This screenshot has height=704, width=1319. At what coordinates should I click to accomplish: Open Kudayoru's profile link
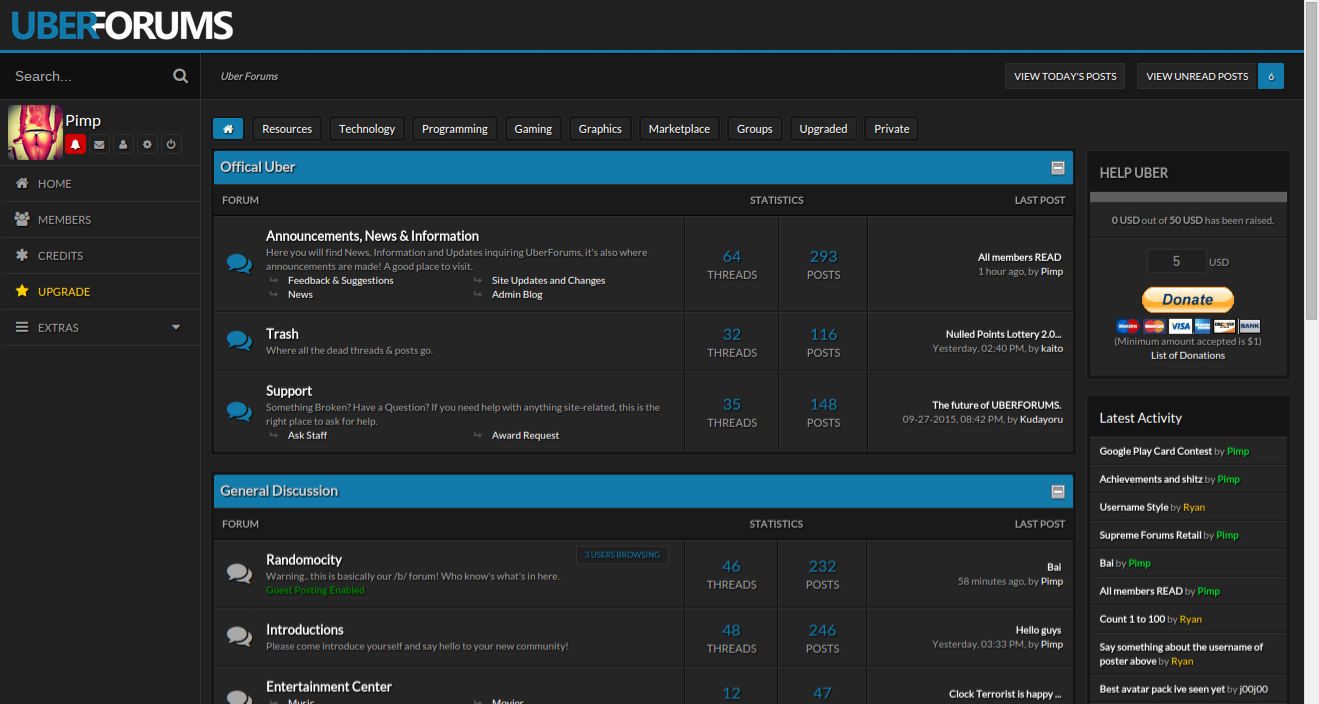pyautogui.click(x=1041, y=419)
